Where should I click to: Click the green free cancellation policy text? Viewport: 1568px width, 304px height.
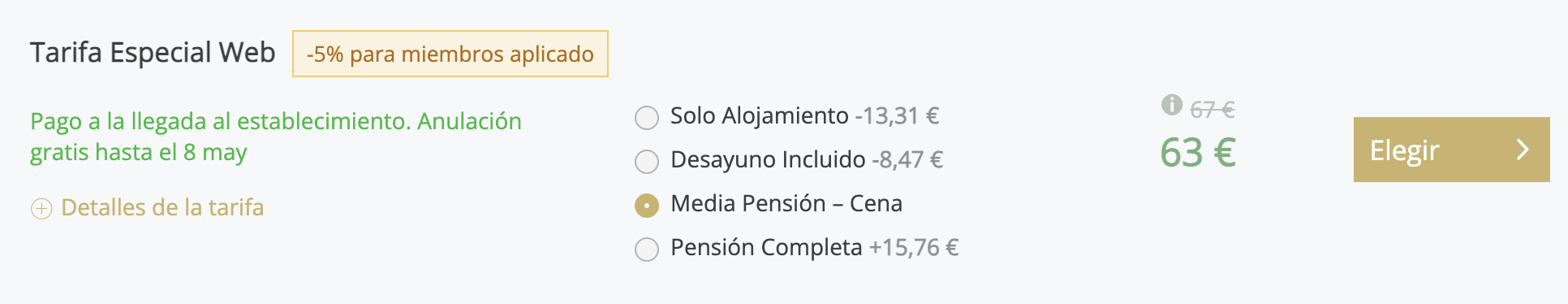[x=276, y=137]
